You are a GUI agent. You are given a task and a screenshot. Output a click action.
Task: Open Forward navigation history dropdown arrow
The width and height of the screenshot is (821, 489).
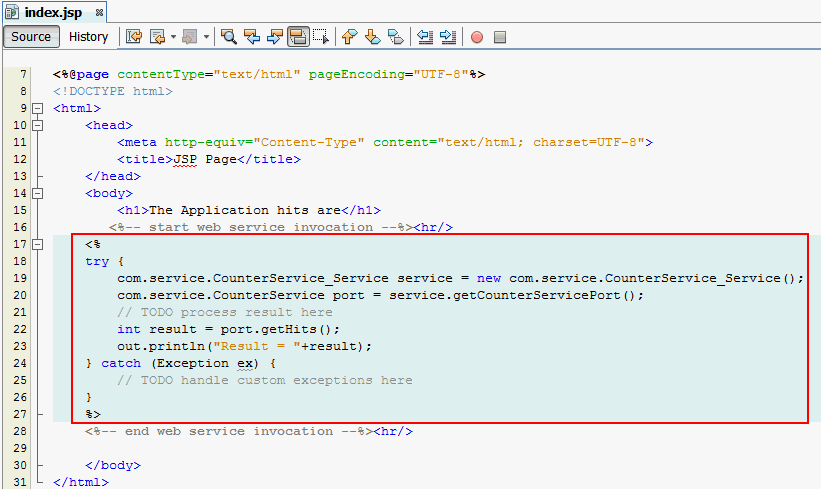[x=206, y=37]
